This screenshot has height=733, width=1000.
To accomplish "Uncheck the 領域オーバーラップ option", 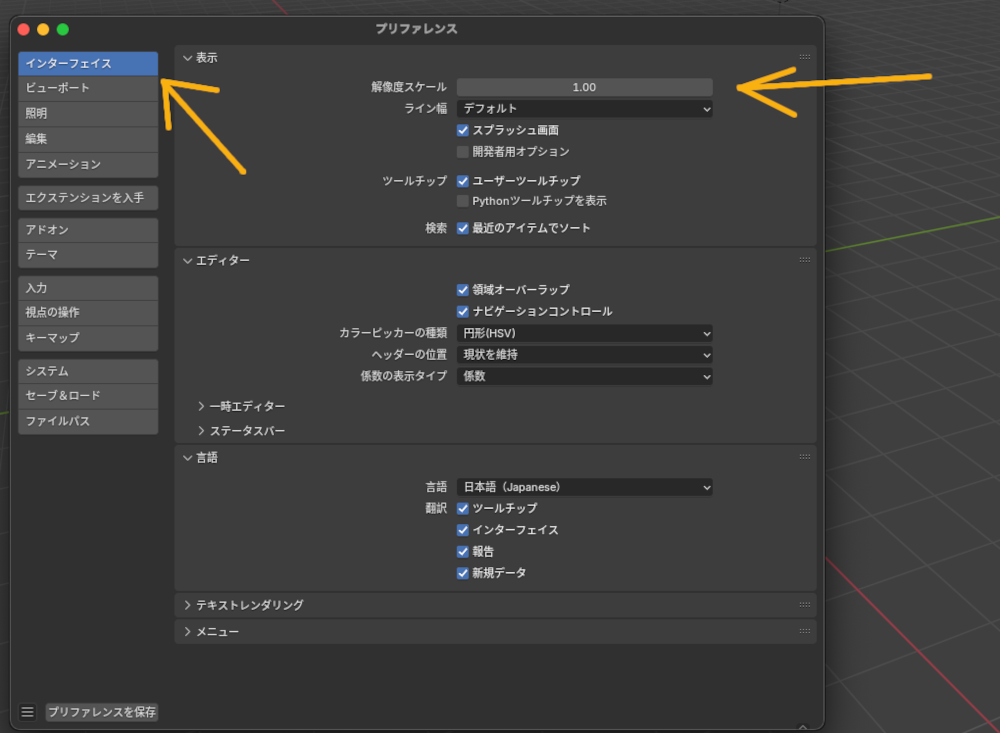I will [463, 290].
